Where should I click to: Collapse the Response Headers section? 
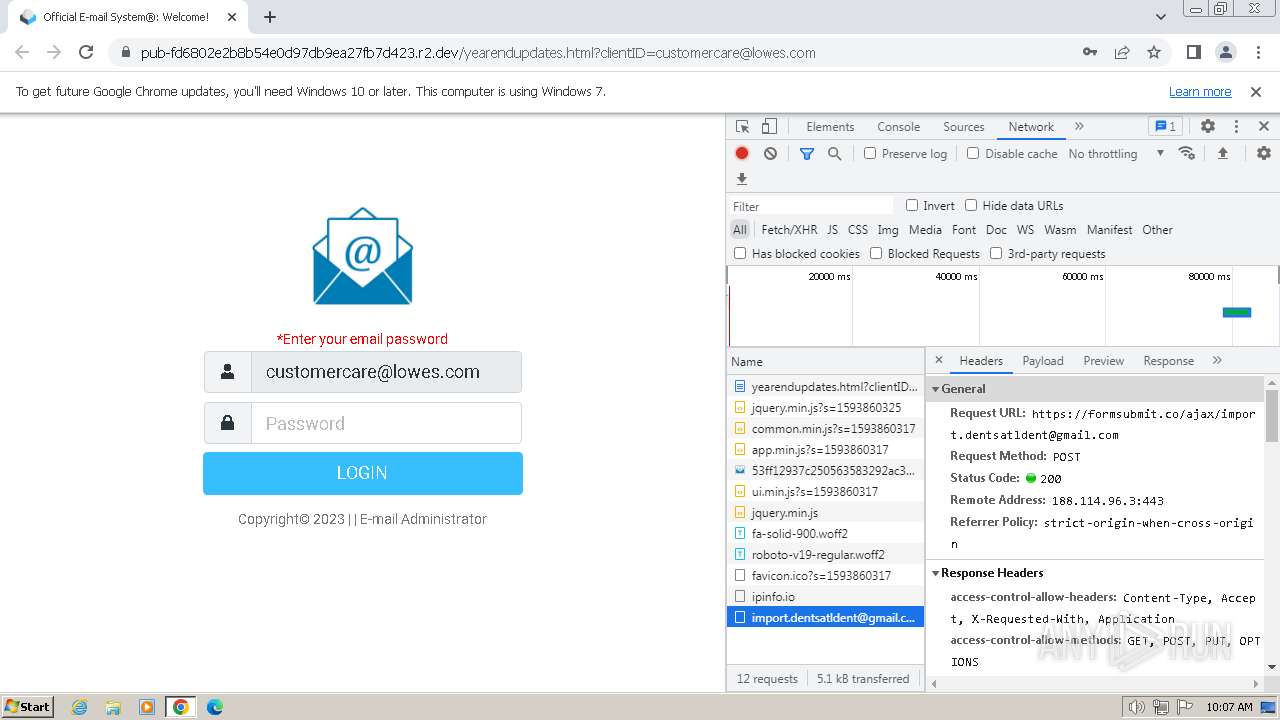coord(936,573)
